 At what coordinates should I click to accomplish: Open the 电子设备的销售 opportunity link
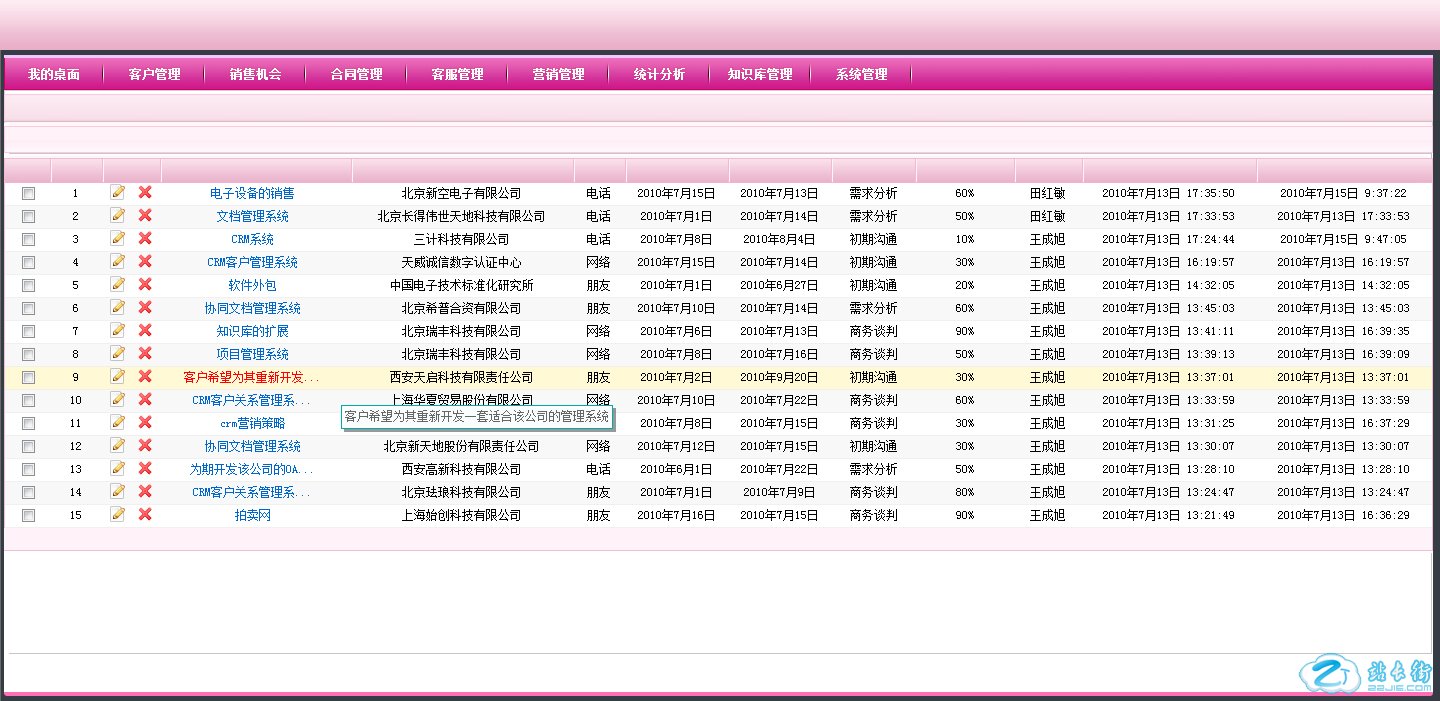coord(252,193)
